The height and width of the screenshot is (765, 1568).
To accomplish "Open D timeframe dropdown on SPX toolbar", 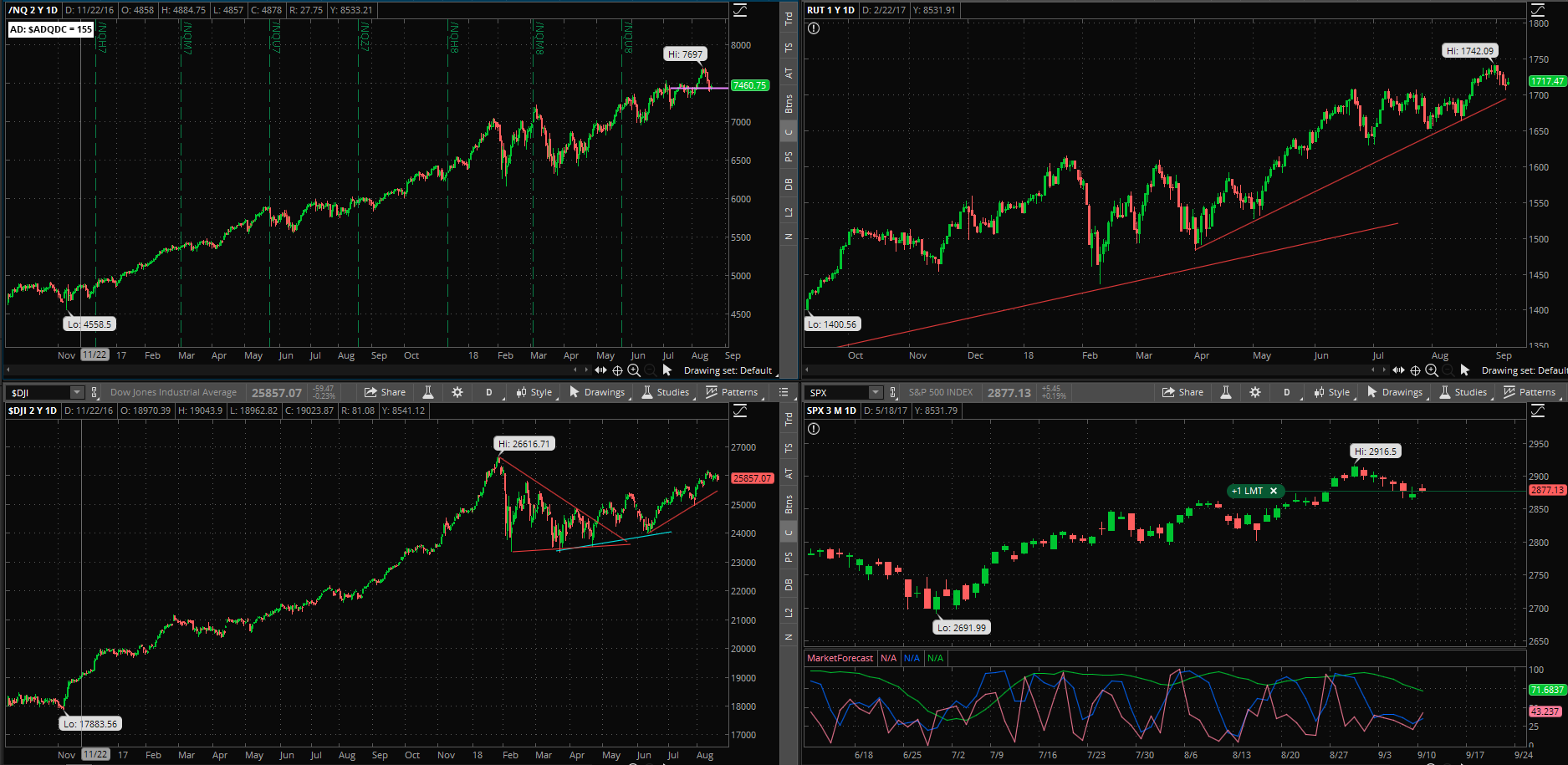I will coord(1289,392).
